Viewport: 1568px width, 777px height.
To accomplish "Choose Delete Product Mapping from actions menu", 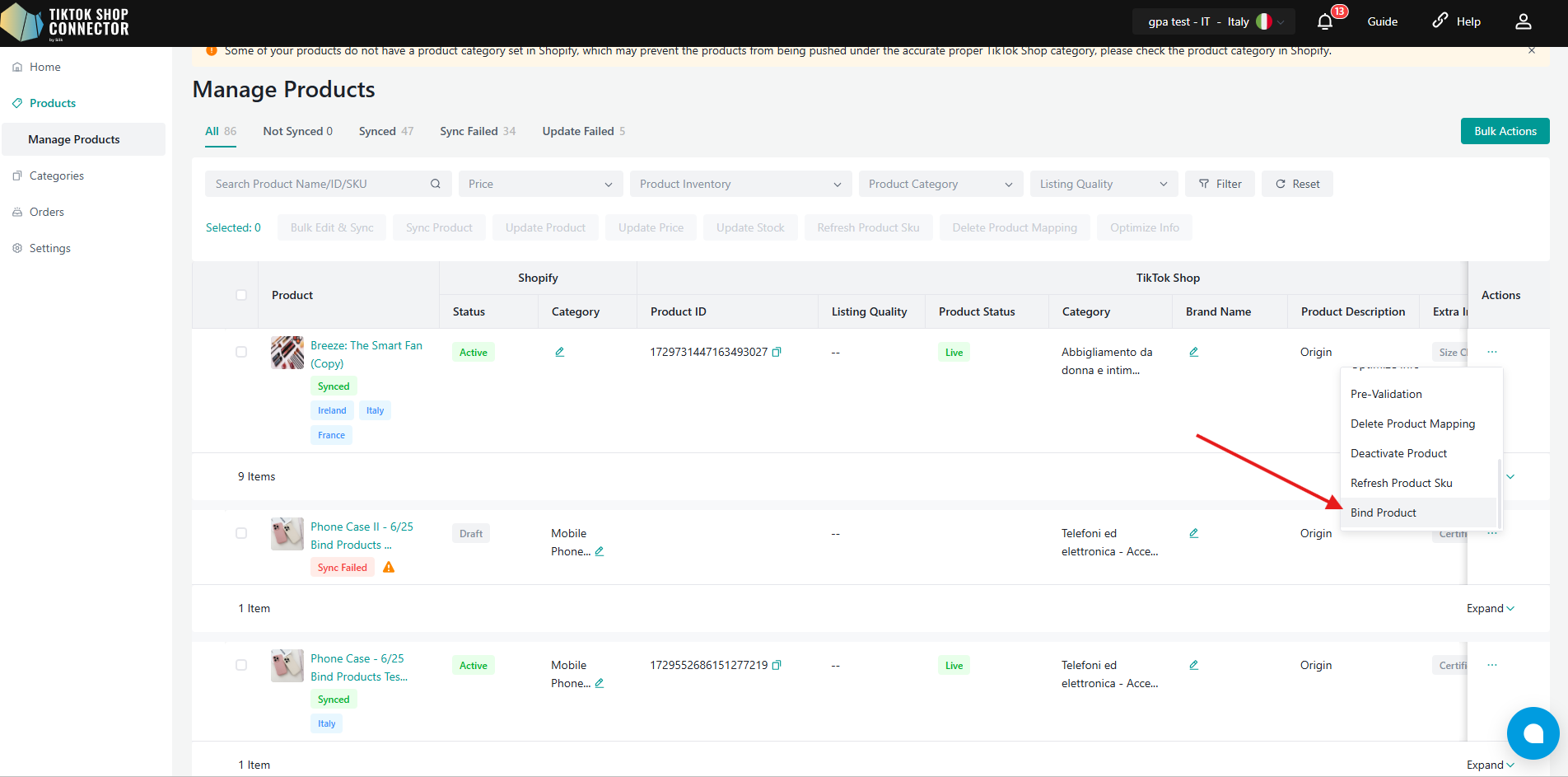I will [1419, 424].
